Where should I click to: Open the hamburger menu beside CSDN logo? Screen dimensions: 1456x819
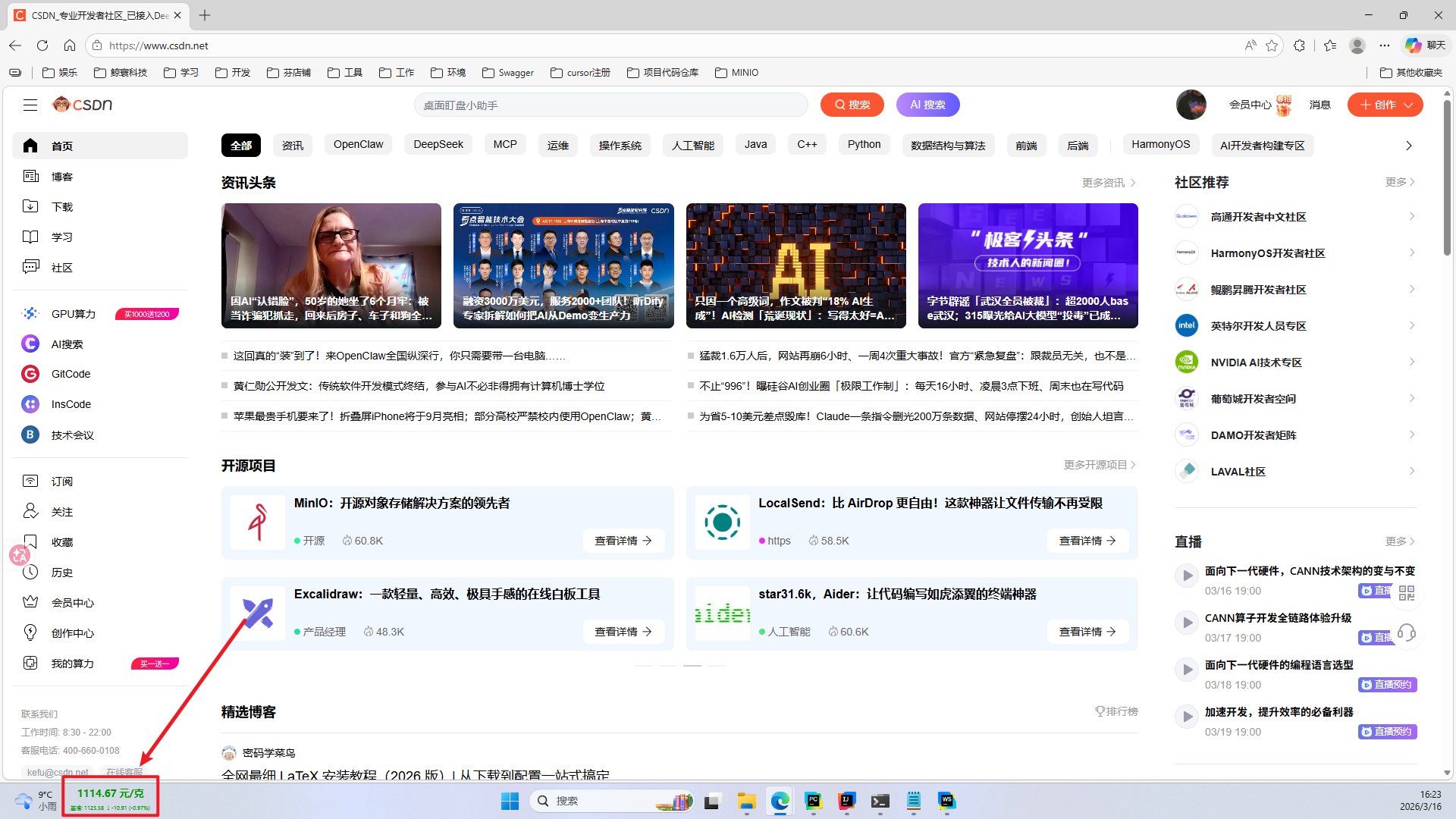[x=30, y=105]
